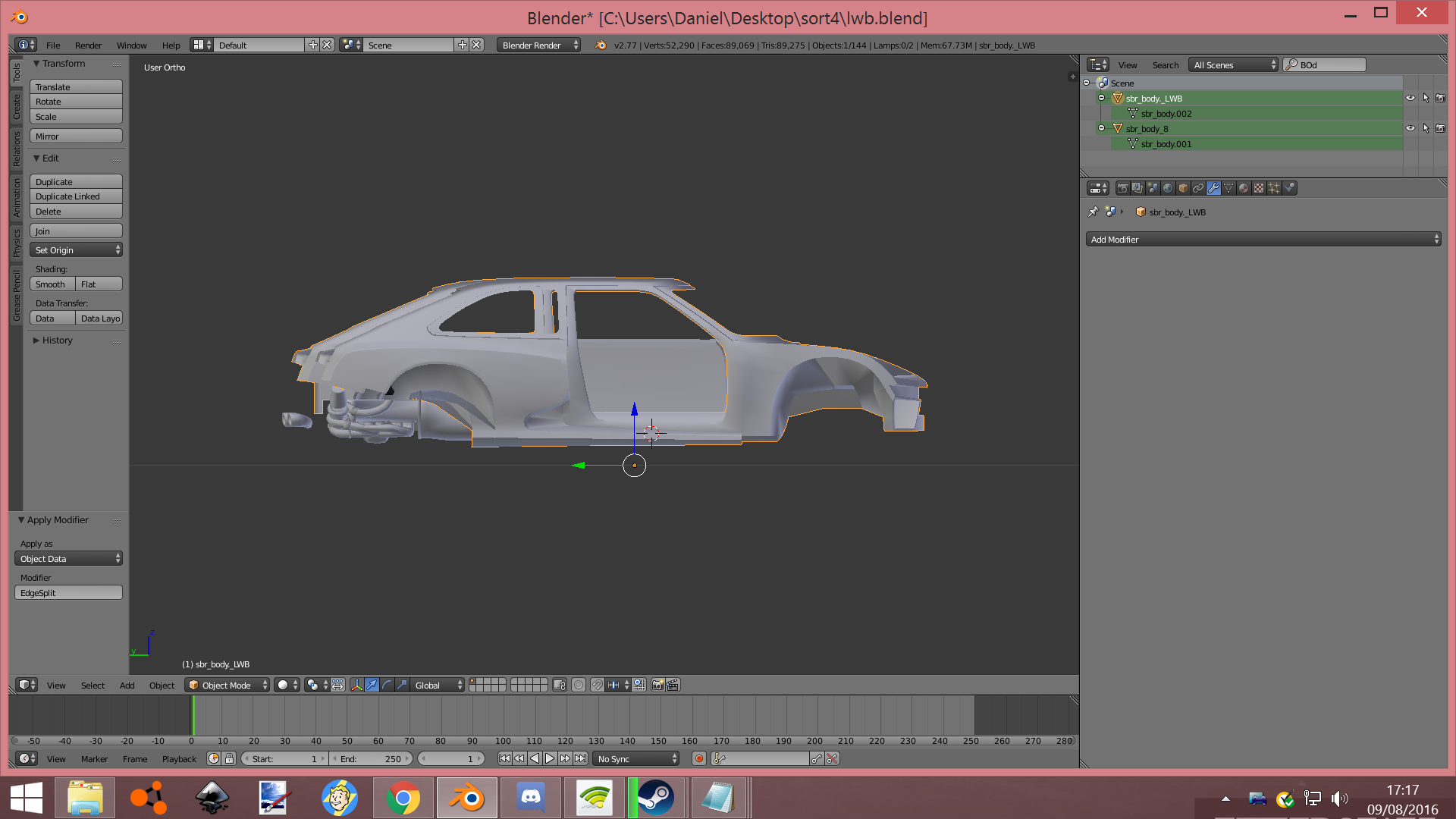Select the Rotate manipulator arc icon
Image resolution: width=1456 pixels, height=819 pixels.
[387, 685]
